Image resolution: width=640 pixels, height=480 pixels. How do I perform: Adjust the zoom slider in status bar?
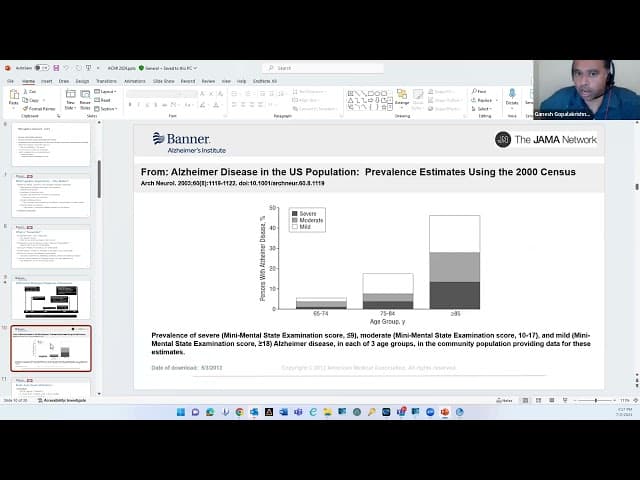pyautogui.click(x=596, y=400)
